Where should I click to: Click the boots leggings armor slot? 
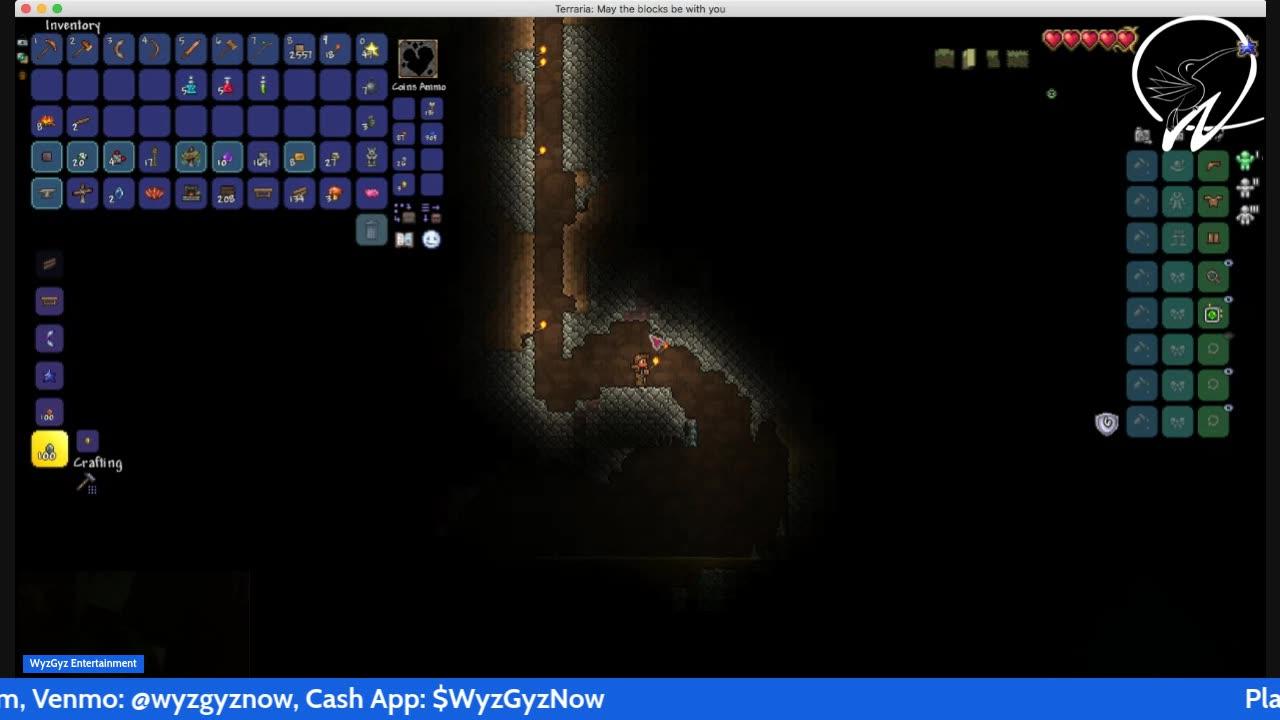tap(1213, 239)
